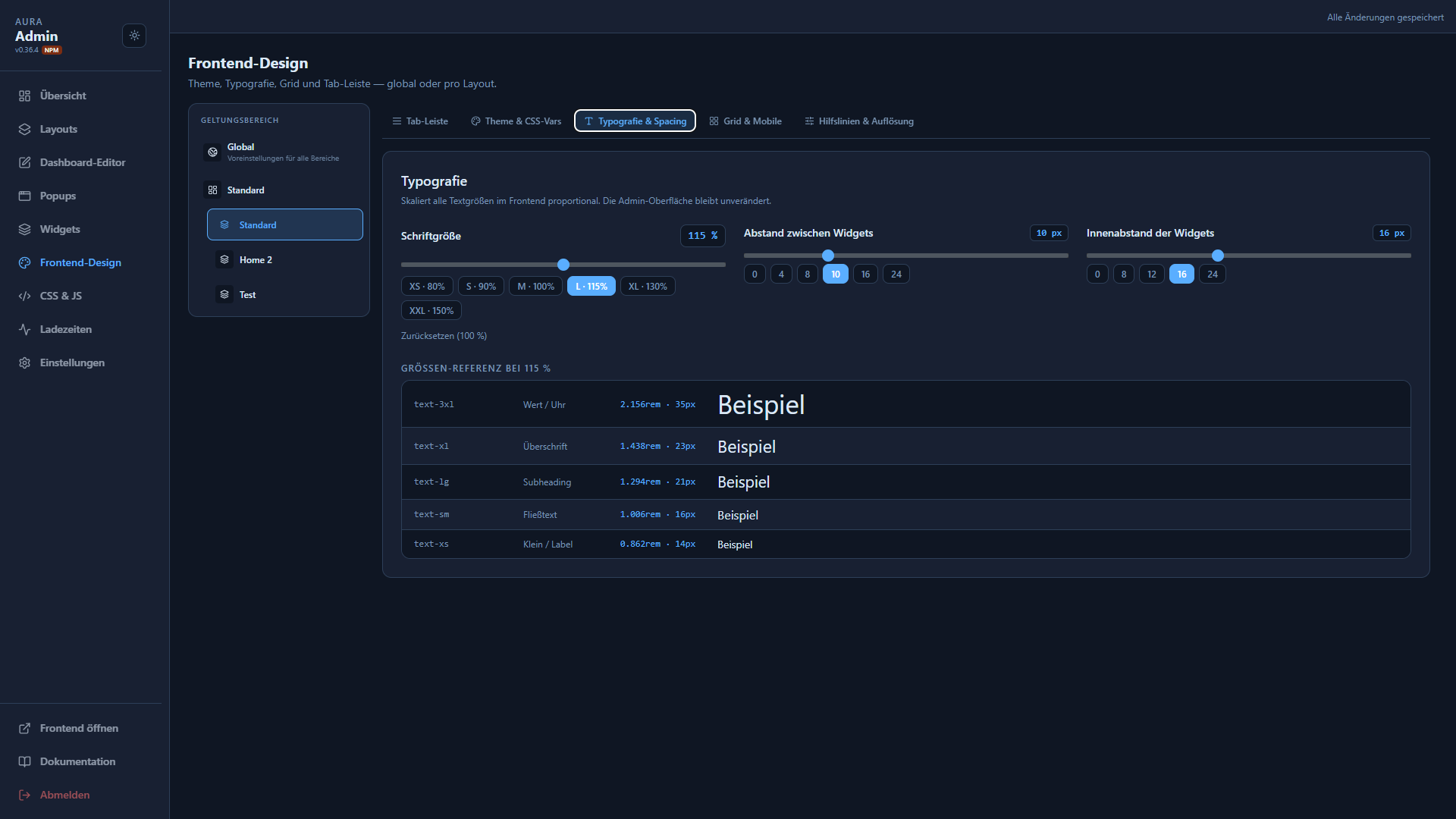Click the sliders icon on Hilfslinien & Auflösung tab
Image resolution: width=1456 pixels, height=819 pixels.
(809, 121)
